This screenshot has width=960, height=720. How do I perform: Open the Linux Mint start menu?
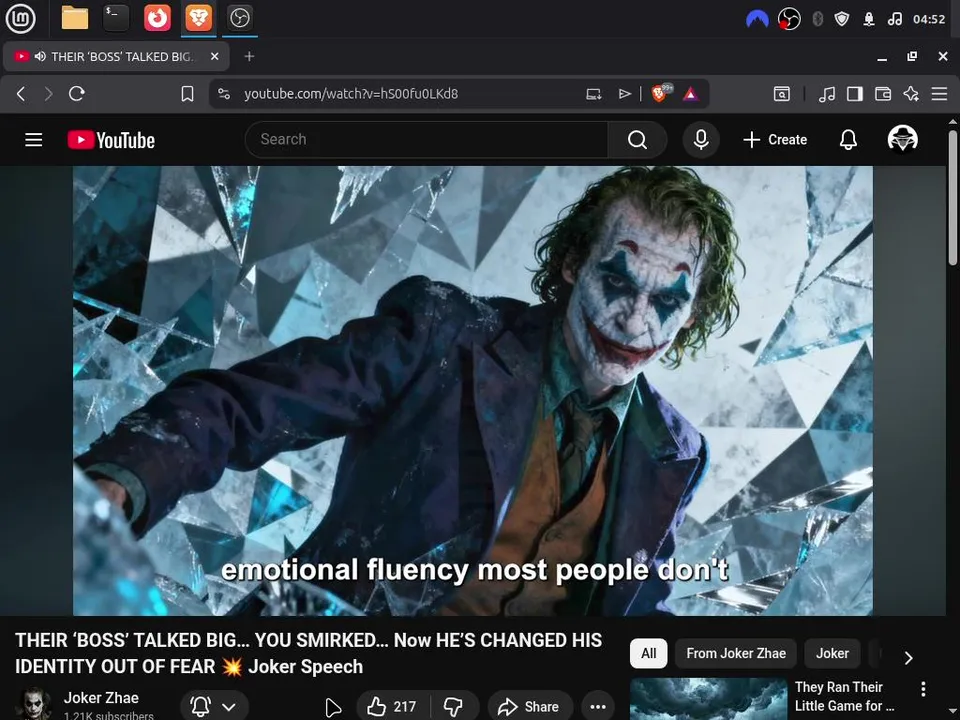point(20,18)
